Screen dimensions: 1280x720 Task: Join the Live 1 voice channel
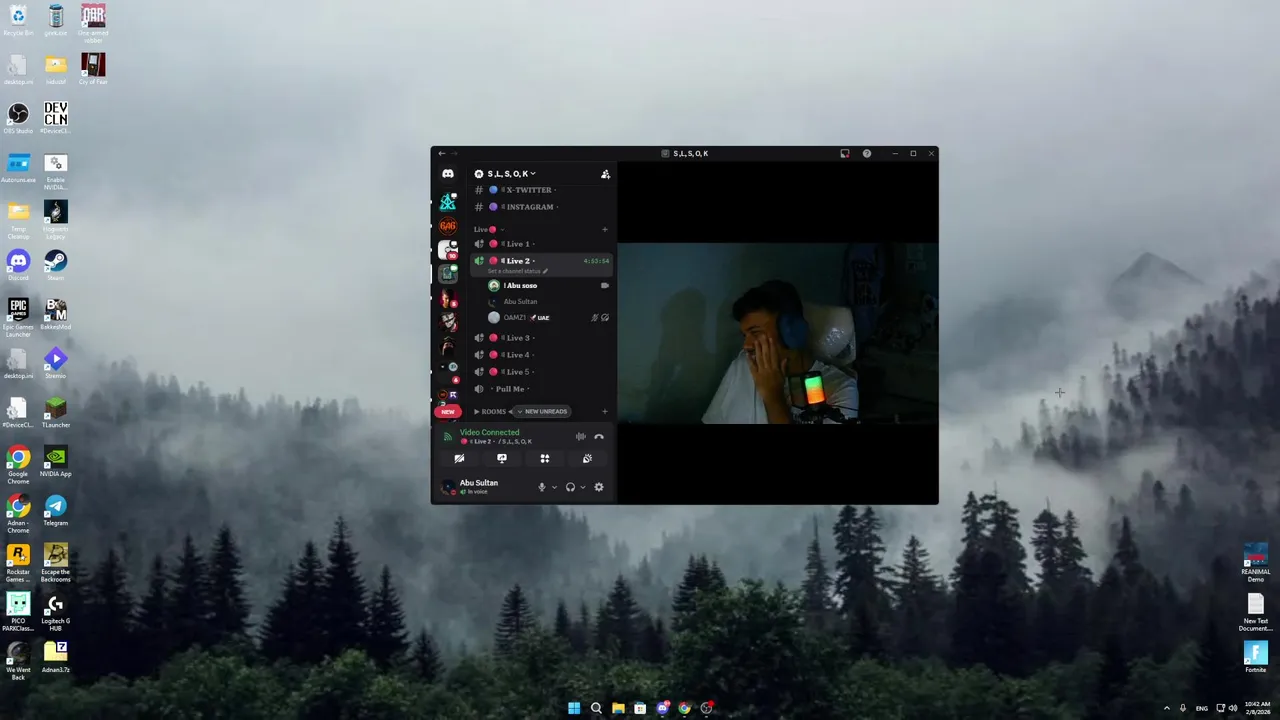coord(541,244)
